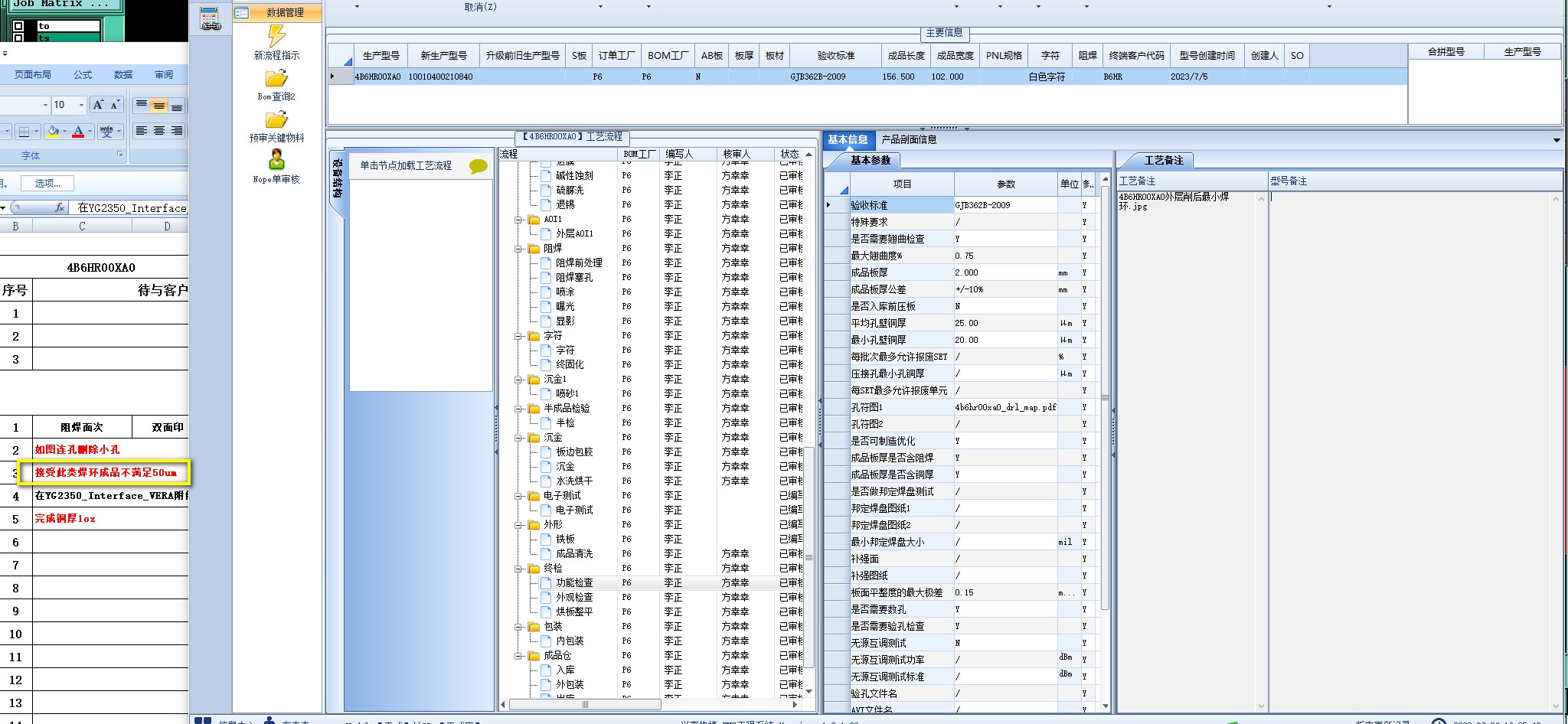Screen dimensions: 1568x724
Task: Apply red font color in Excel
Action: (78, 132)
